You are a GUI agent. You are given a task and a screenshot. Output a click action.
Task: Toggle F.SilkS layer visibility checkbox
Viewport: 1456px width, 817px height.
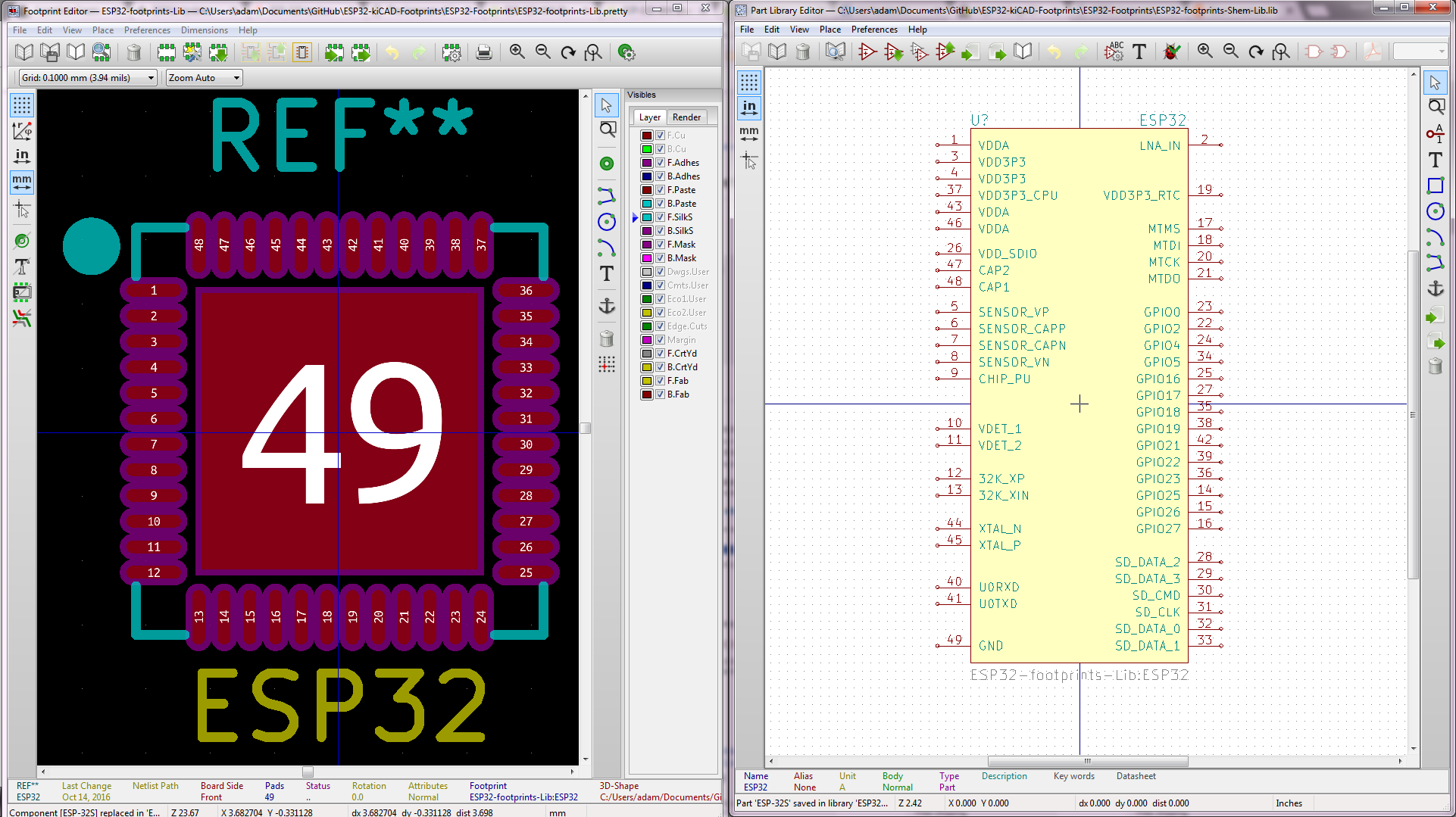660,217
